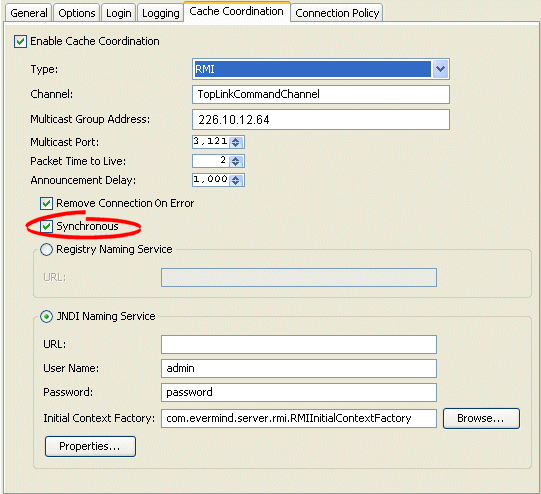Viewport: 541px width, 494px height.
Task: Switch to the General tab
Action: coord(29,13)
